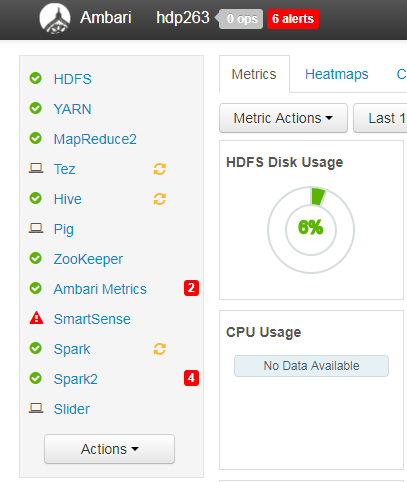The width and height of the screenshot is (407, 482).
Task: Open the Last 1 time range dropdown
Action: tap(380, 118)
